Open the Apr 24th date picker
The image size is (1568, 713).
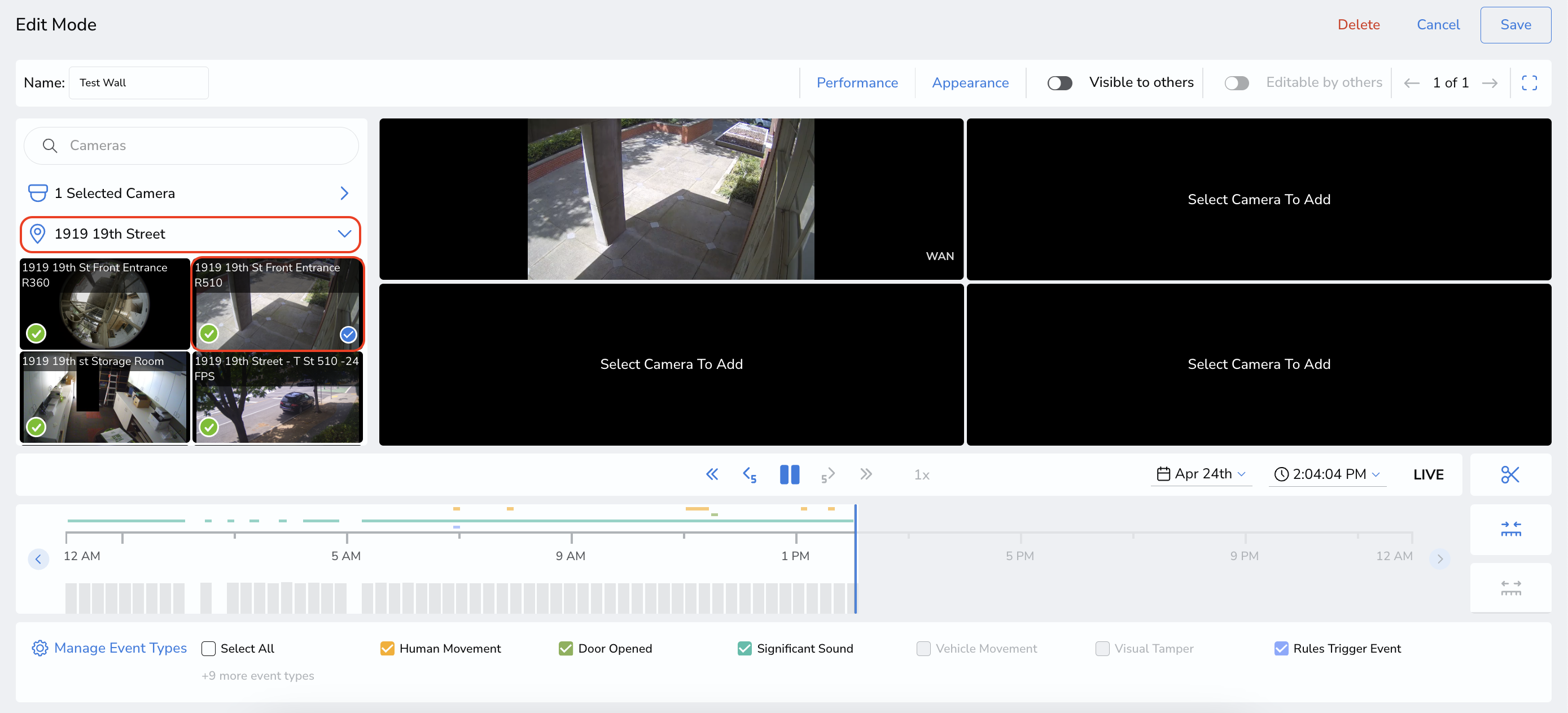(1201, 474)
